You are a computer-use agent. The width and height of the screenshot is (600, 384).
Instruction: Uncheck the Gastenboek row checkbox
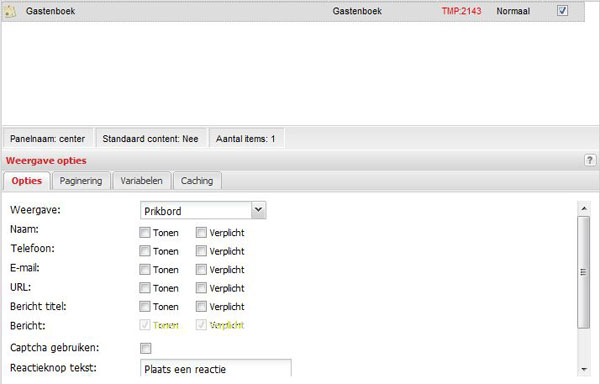(562, 11)
